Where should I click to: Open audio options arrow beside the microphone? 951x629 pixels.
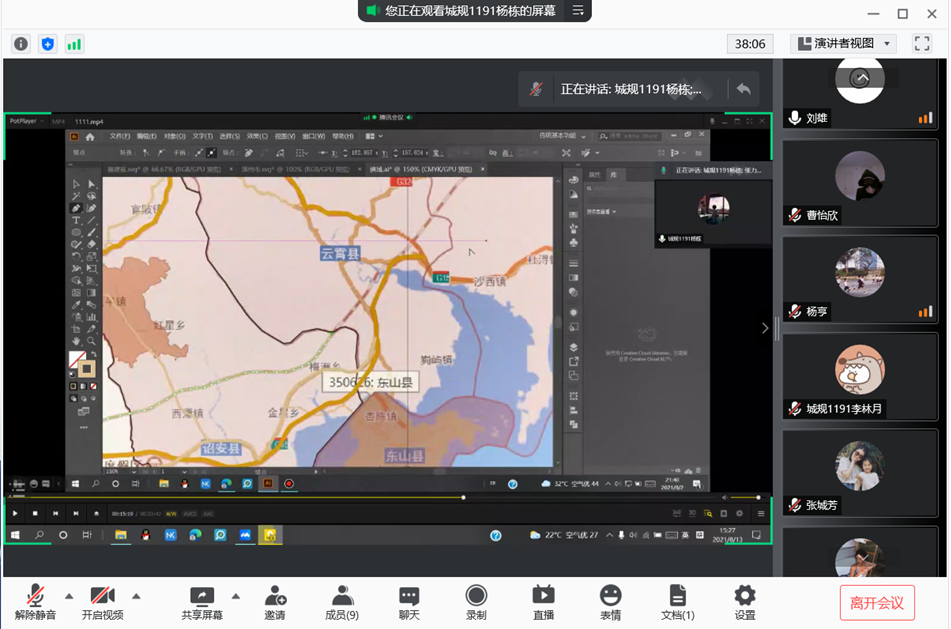click(x=69, y=596)
